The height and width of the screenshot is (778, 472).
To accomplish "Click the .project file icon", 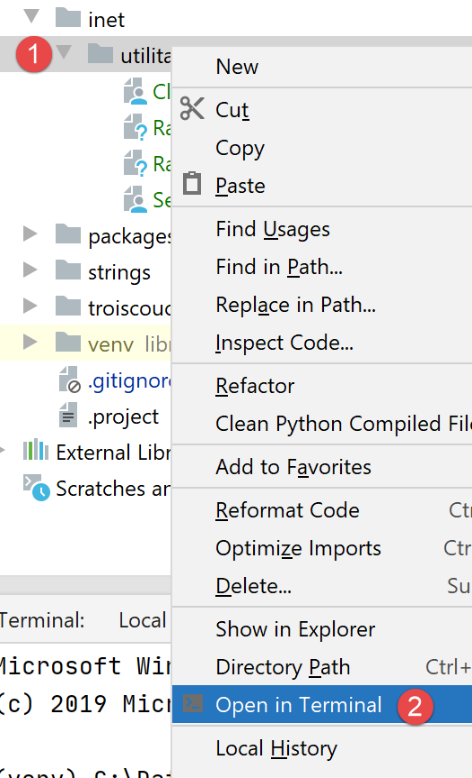I will click(x=68, y=416).
